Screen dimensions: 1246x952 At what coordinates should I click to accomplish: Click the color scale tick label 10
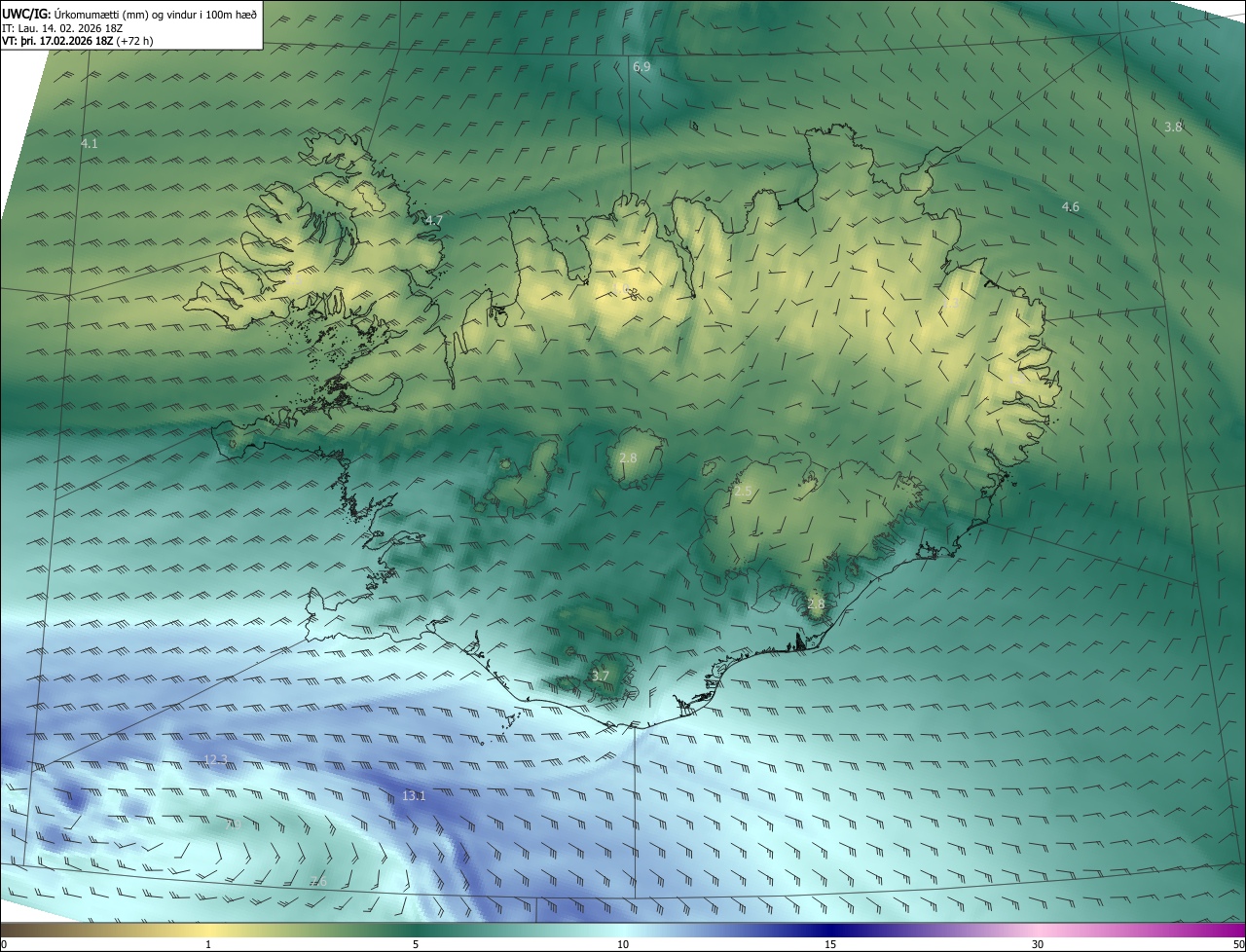tap(623, 944)
